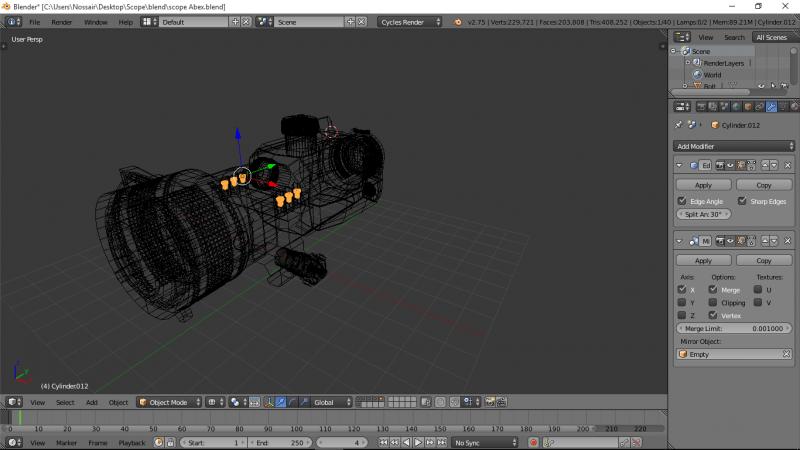Toggle the Sharp Edges checkbox
The height and width of the screenshot is (450, 800).
[x=741, y=201]
